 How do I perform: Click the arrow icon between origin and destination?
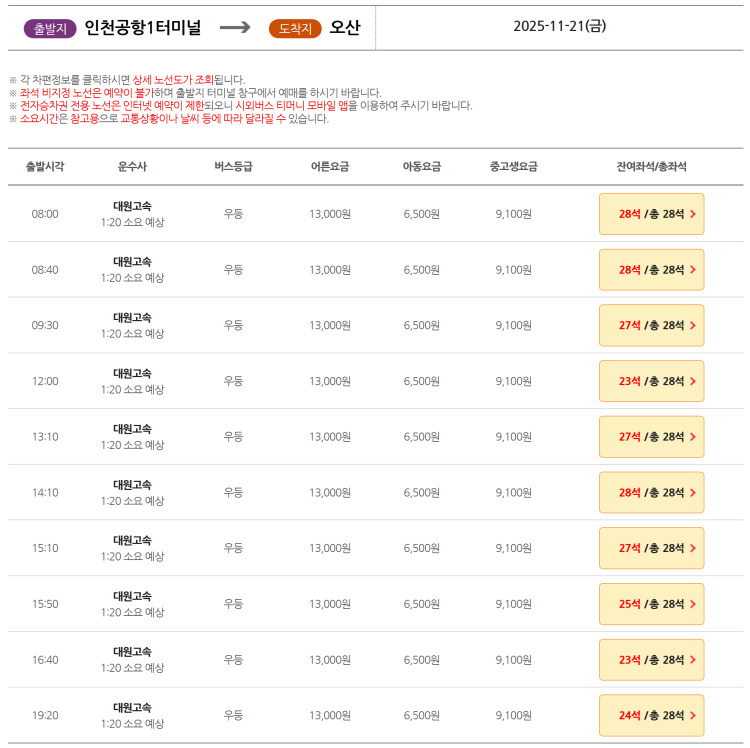pos(235,28)
